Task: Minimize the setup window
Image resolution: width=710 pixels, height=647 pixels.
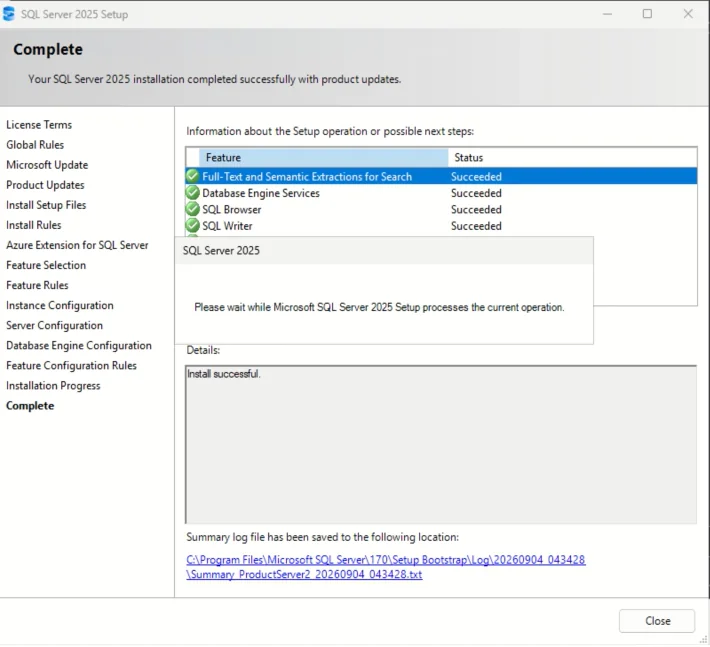Action: coord(607,14)
